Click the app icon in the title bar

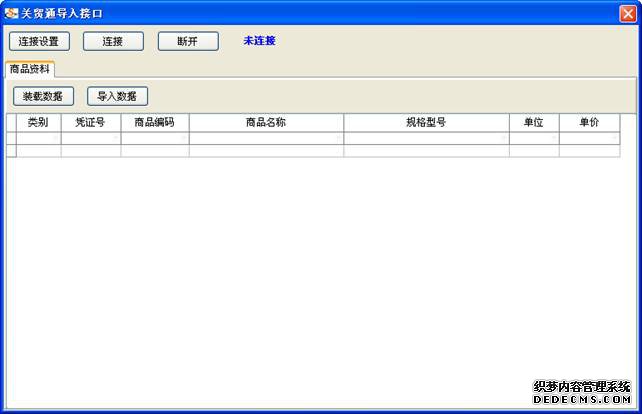tap(11, 13)
